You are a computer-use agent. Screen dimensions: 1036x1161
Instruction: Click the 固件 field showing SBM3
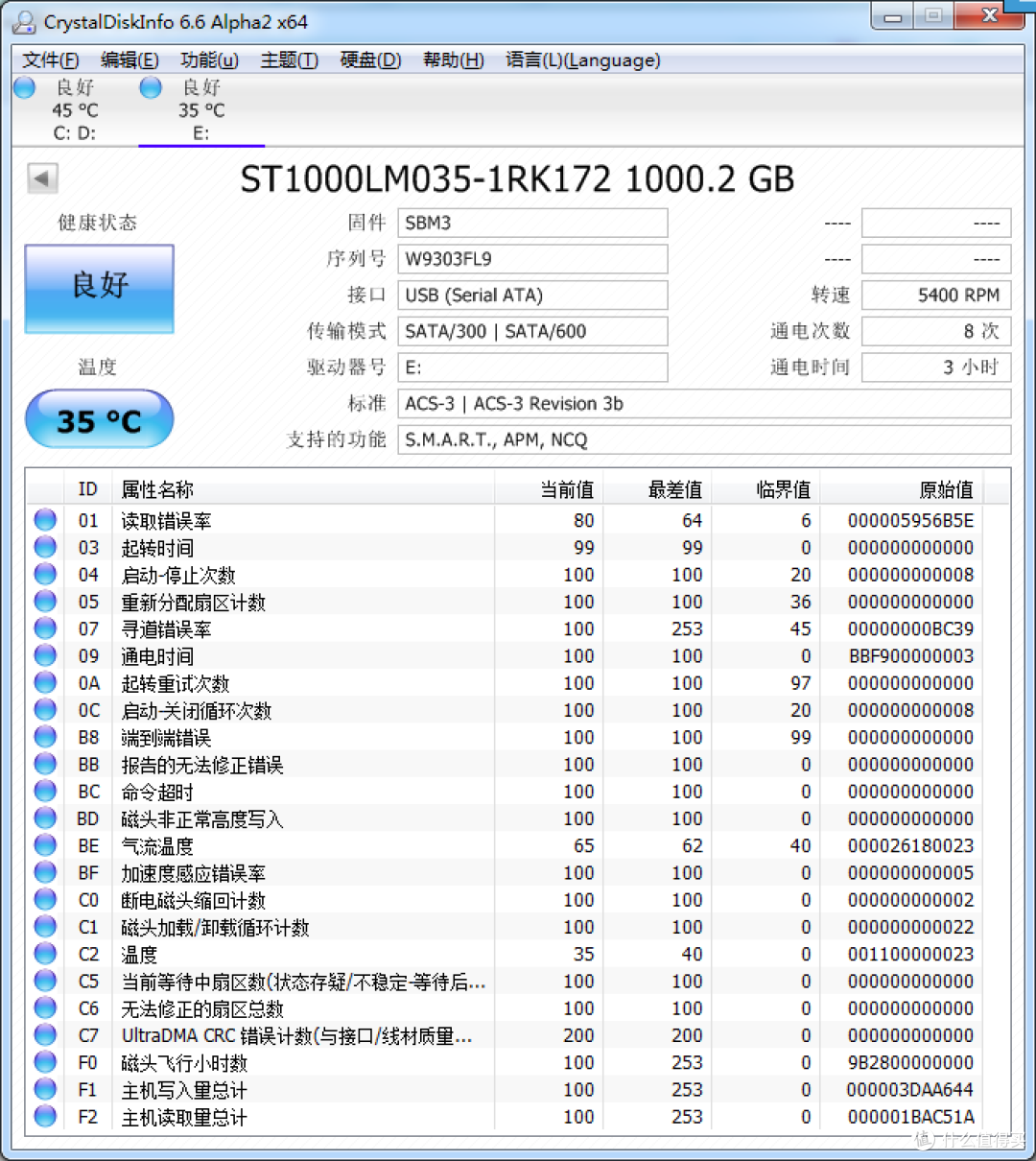click(x=532, y=223)
